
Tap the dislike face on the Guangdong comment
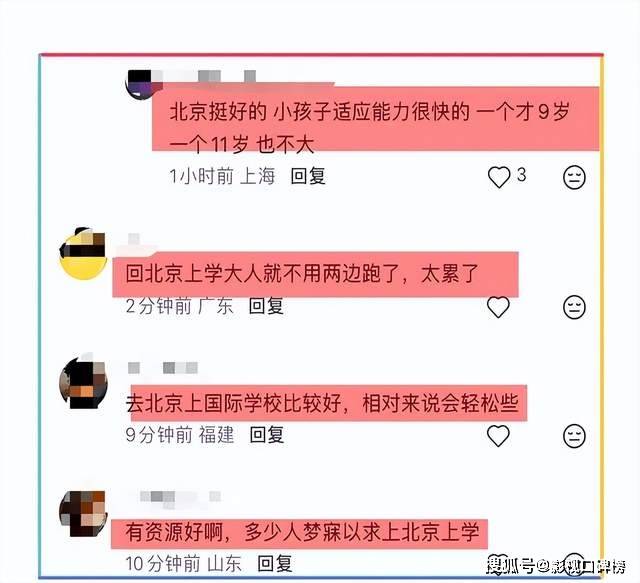(x=574, y=307)
